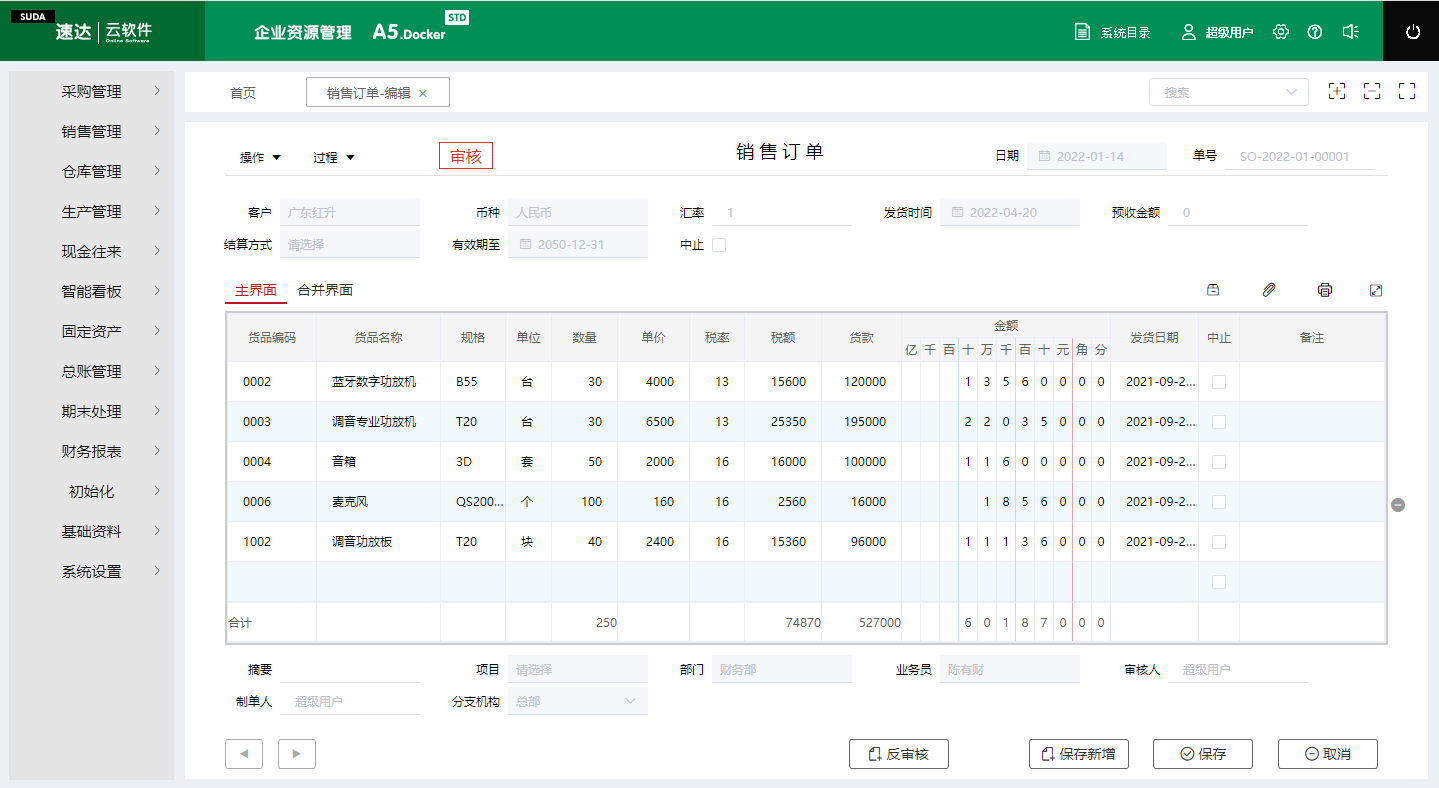
Task: Check 中止 box for row 0002
Action: pyautogui.click(x=1219, y=382)
